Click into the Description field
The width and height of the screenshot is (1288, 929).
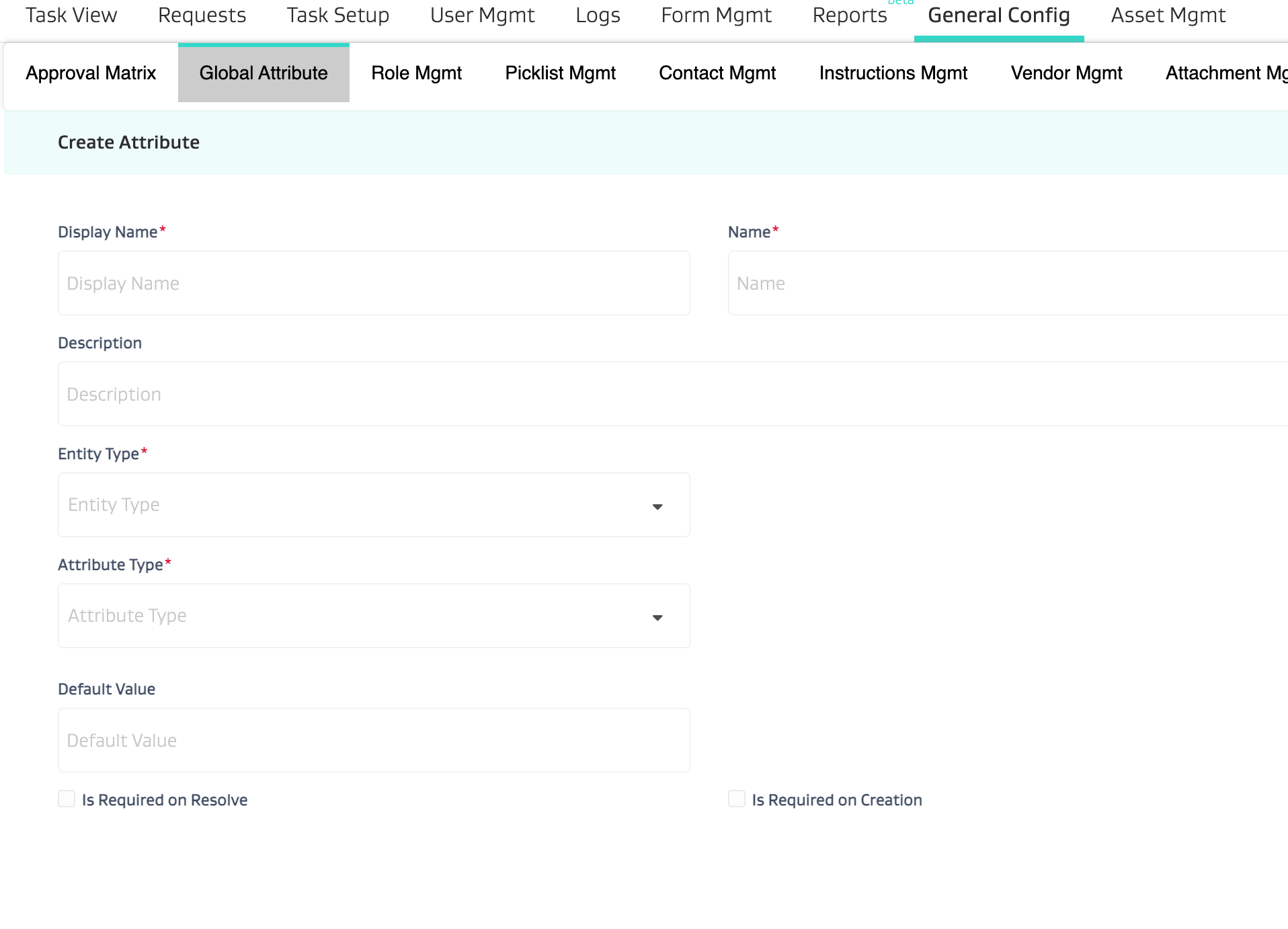click(672, 394)
